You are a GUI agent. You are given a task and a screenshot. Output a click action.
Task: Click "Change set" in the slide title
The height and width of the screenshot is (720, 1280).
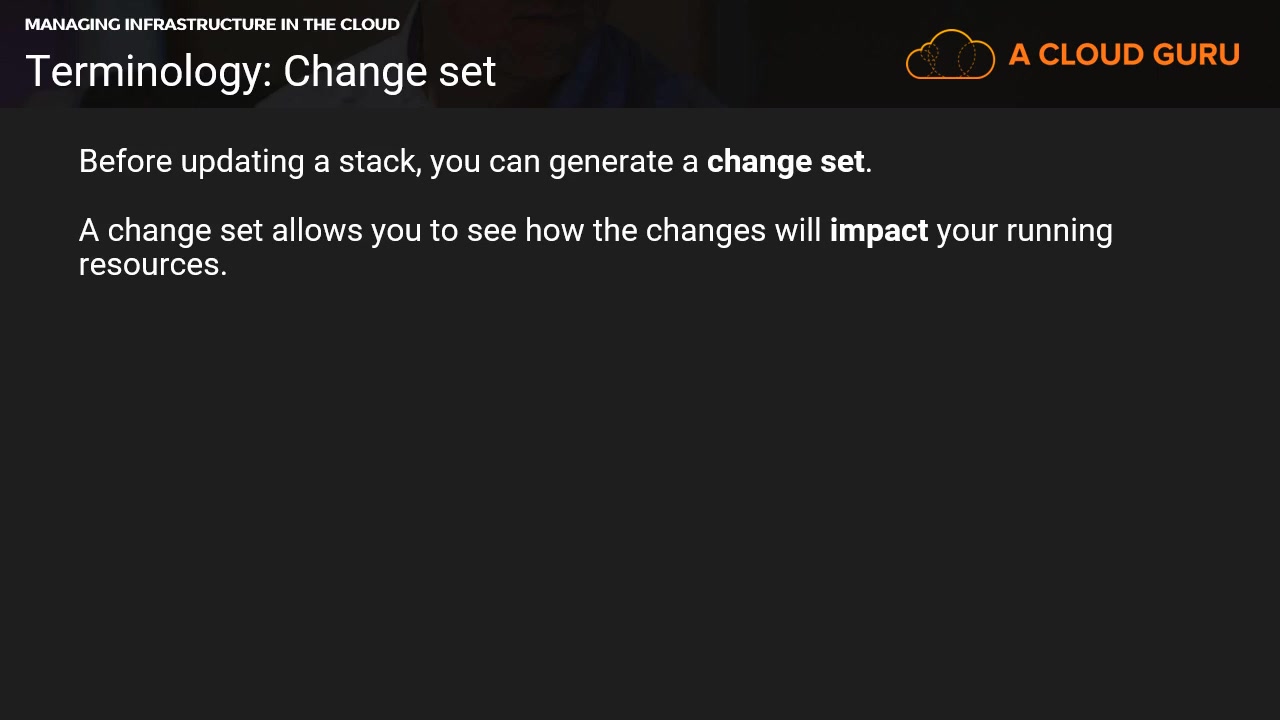tap(390, 72)
